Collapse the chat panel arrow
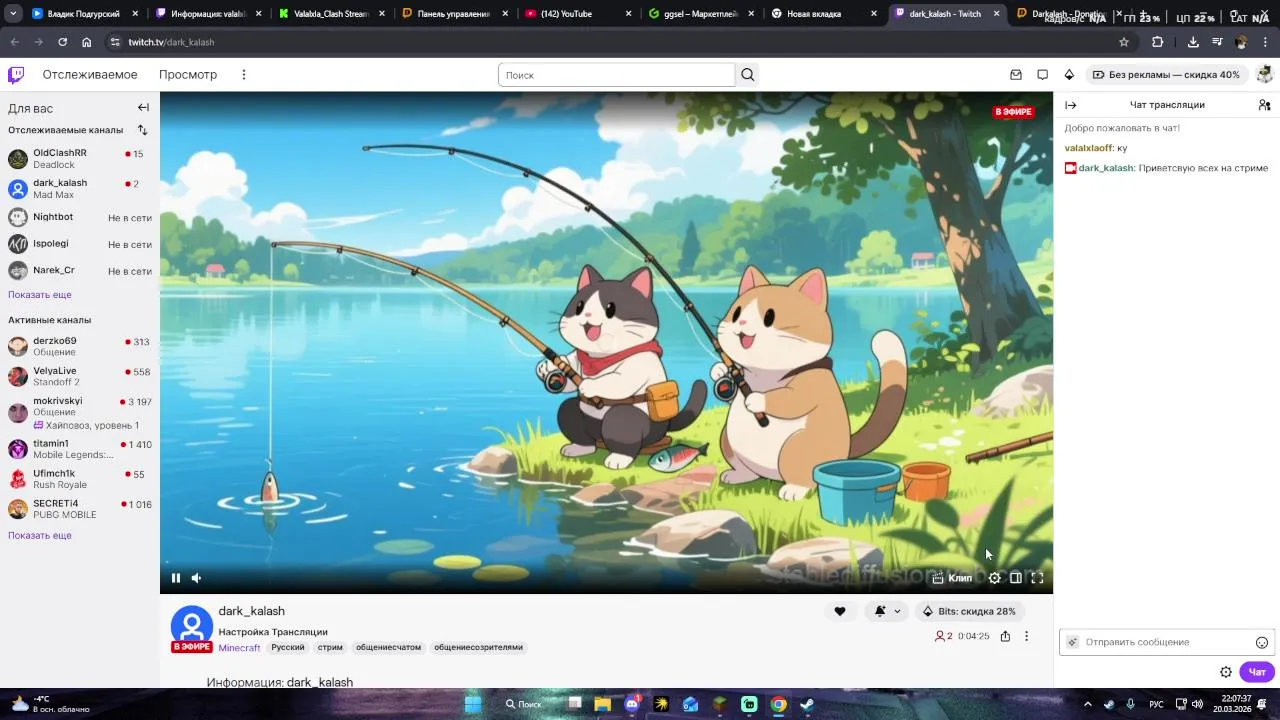The width and height of the screenshot is (1280, 720). [1070, 105]
